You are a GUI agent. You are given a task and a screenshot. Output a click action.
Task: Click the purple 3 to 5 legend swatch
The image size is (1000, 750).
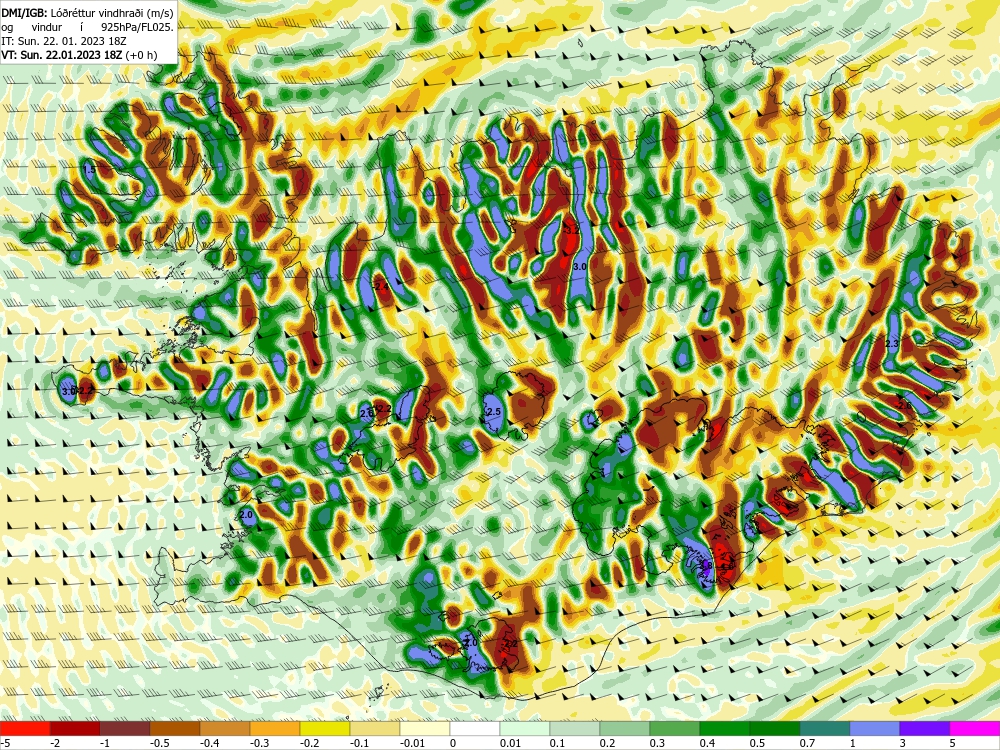925,728
